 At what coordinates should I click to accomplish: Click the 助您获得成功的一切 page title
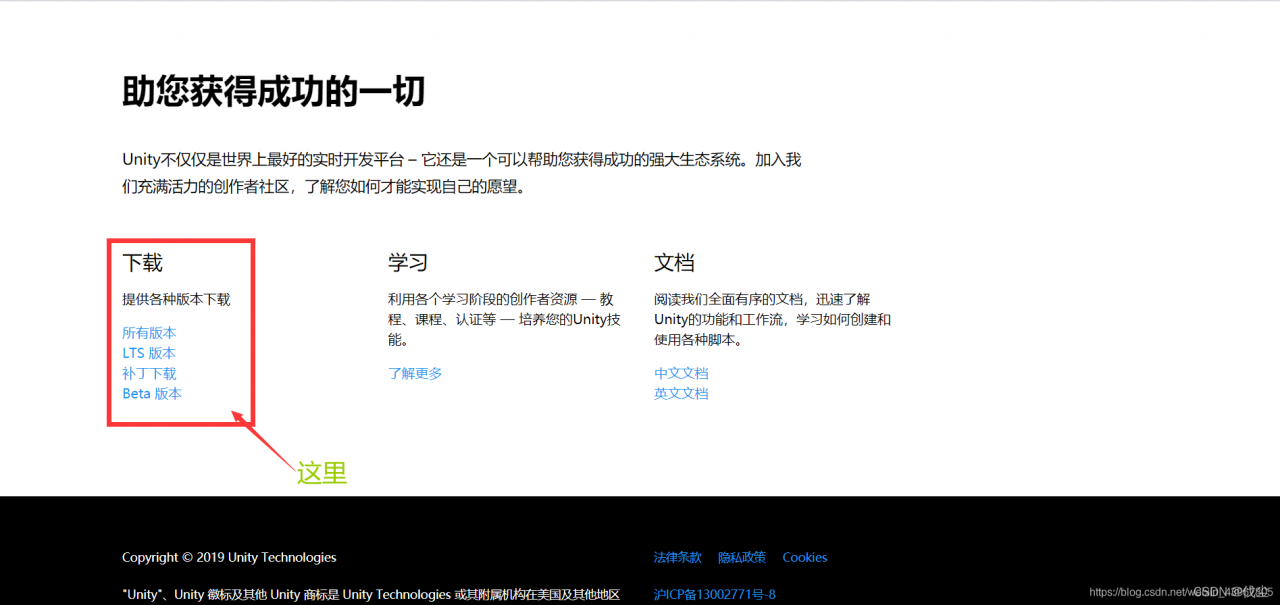click(x=272, y=91)
